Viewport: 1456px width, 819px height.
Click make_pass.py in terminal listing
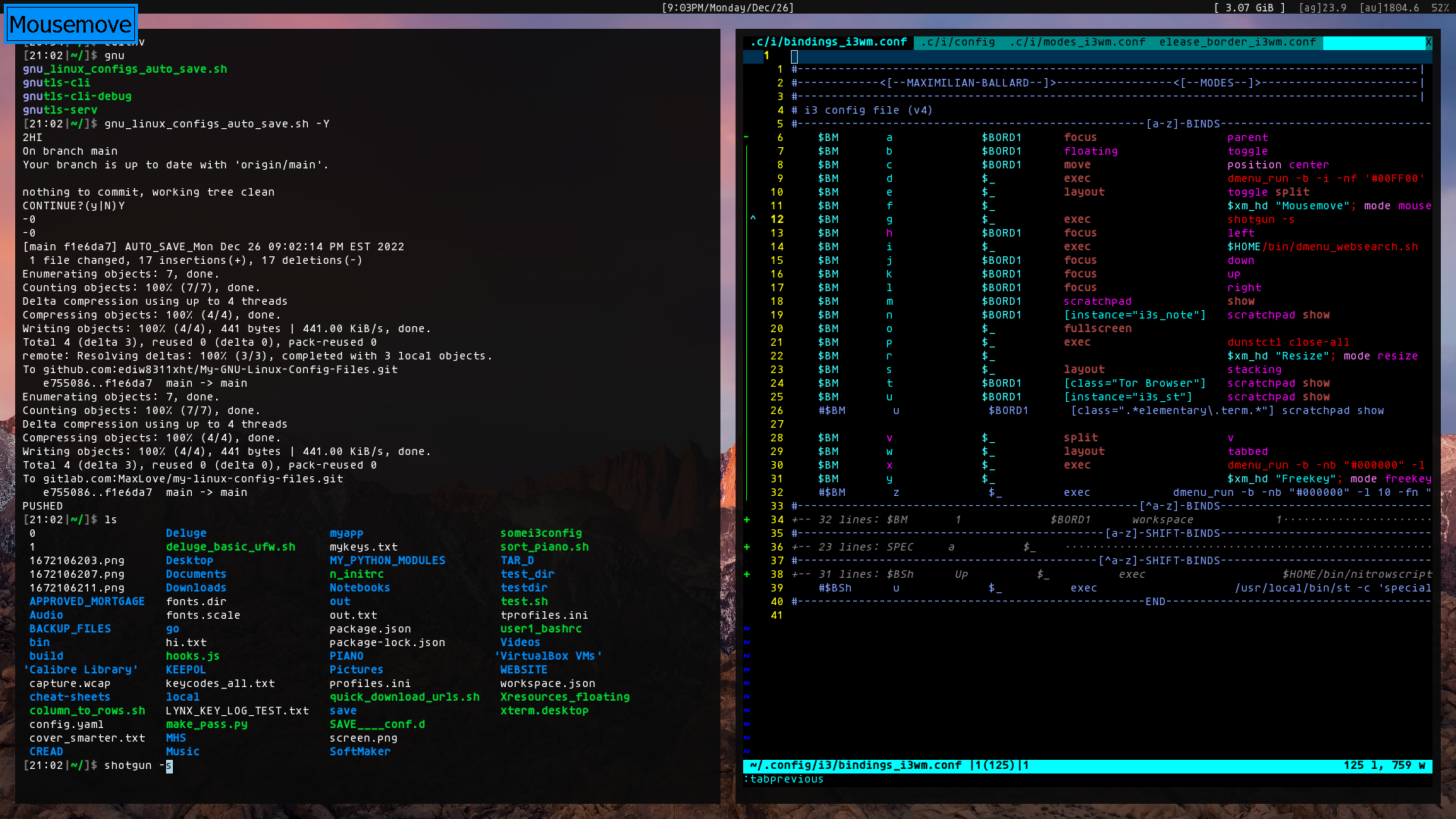[206, 725]
